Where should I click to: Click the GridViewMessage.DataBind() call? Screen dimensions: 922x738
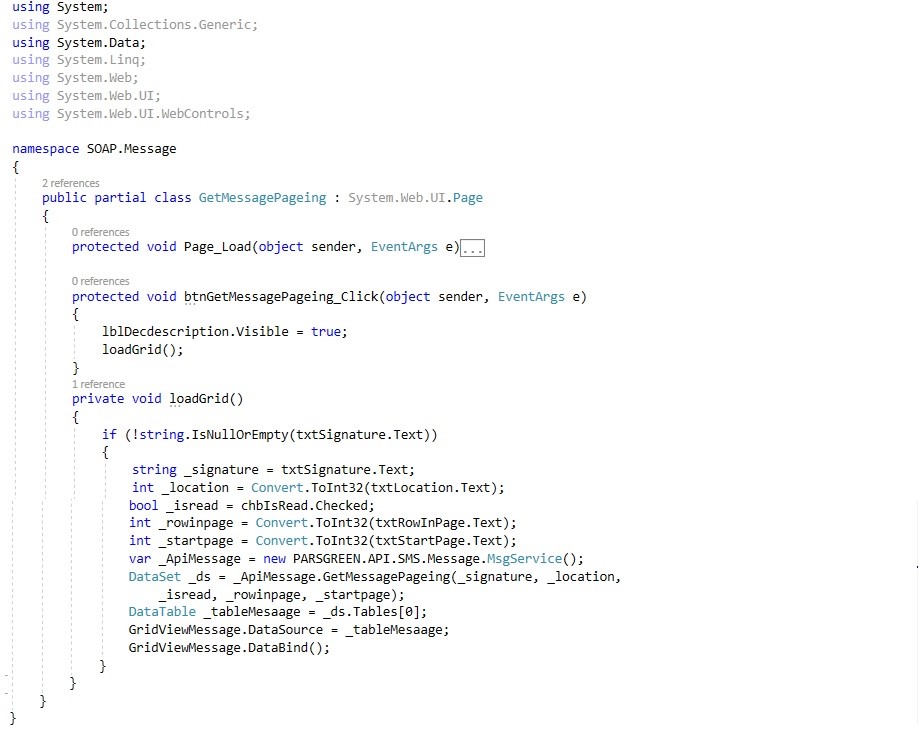[x=228, y=647]
